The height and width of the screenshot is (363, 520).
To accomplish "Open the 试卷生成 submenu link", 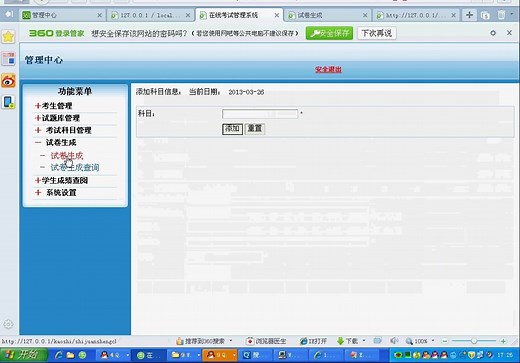I will coord(67,156).
